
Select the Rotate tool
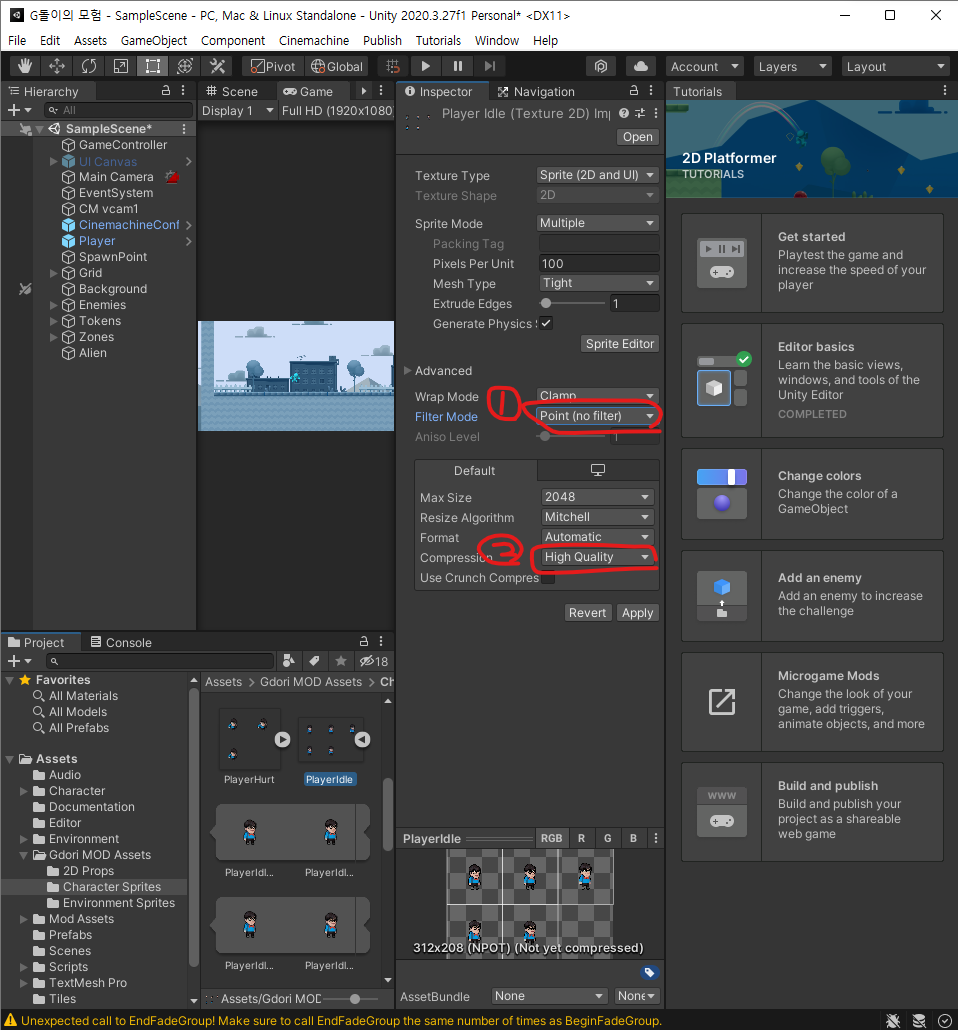click(89, 66)
